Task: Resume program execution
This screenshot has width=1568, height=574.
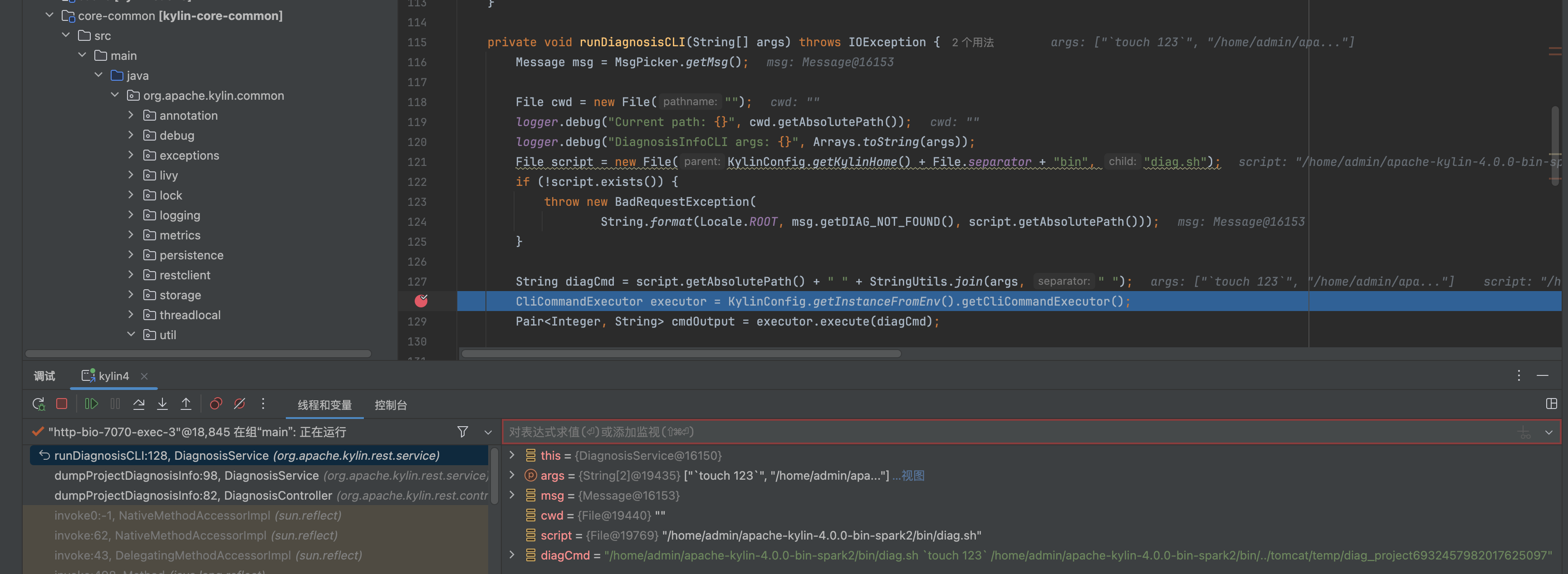Action: 91,404
